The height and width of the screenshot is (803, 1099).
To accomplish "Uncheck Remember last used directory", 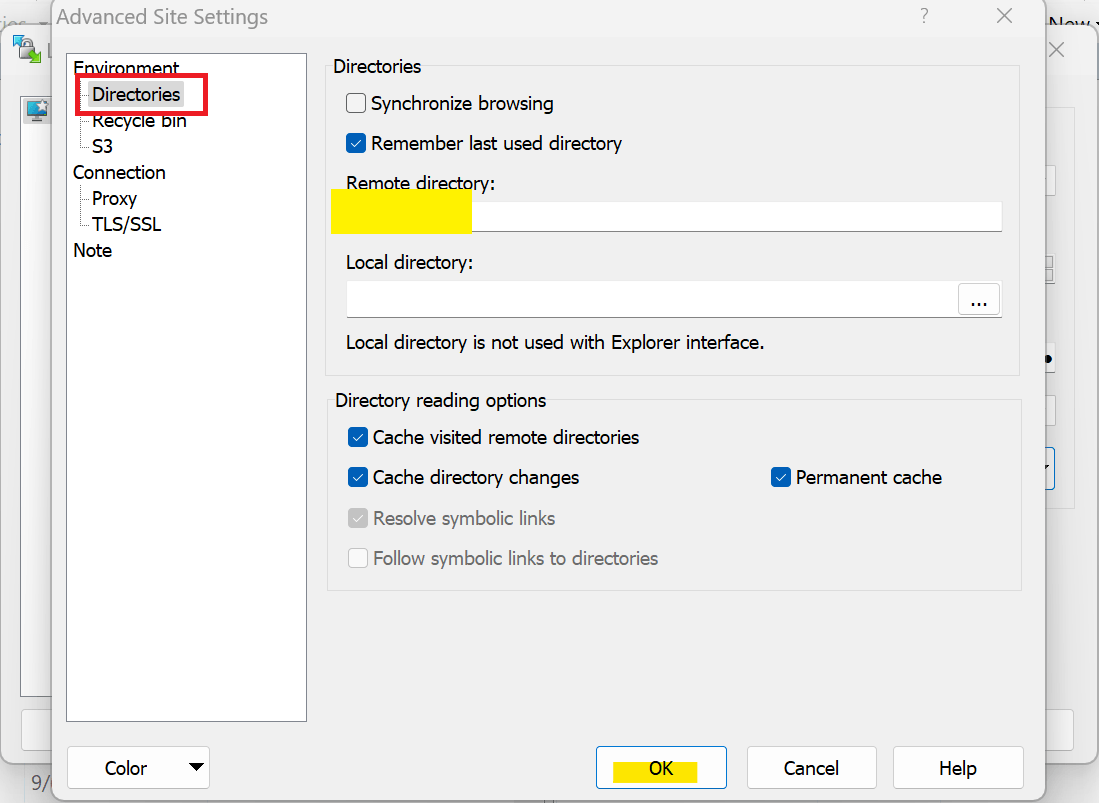I will tap(356, 143).
